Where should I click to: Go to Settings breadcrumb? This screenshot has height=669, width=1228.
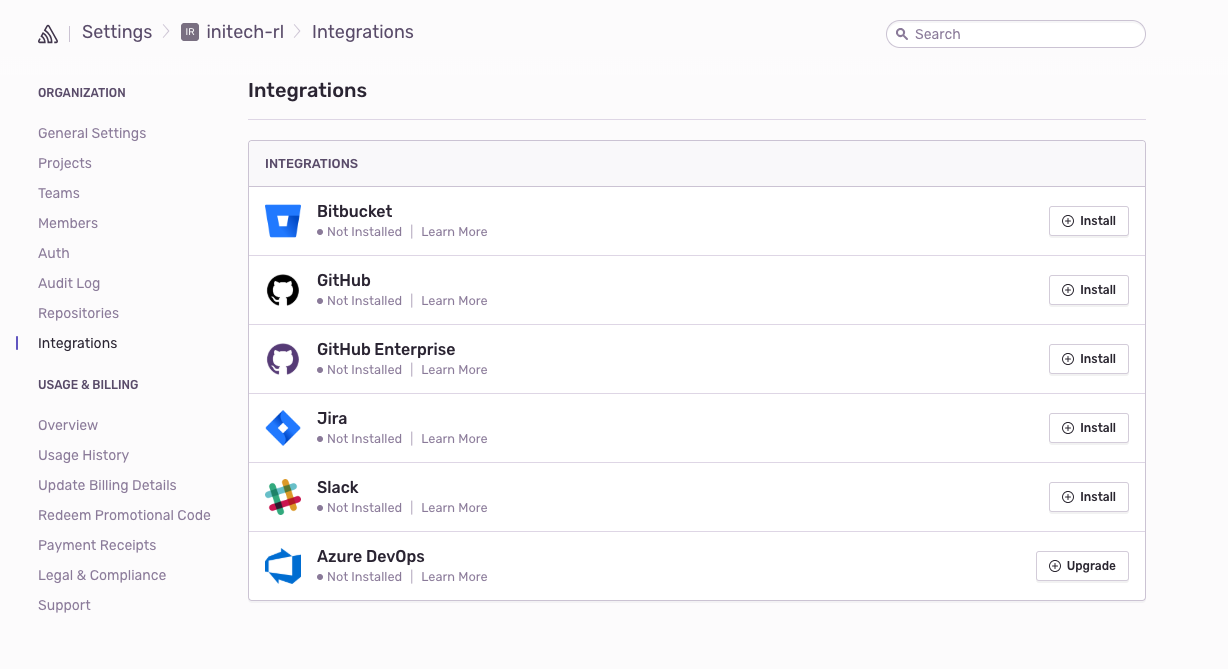117,32
